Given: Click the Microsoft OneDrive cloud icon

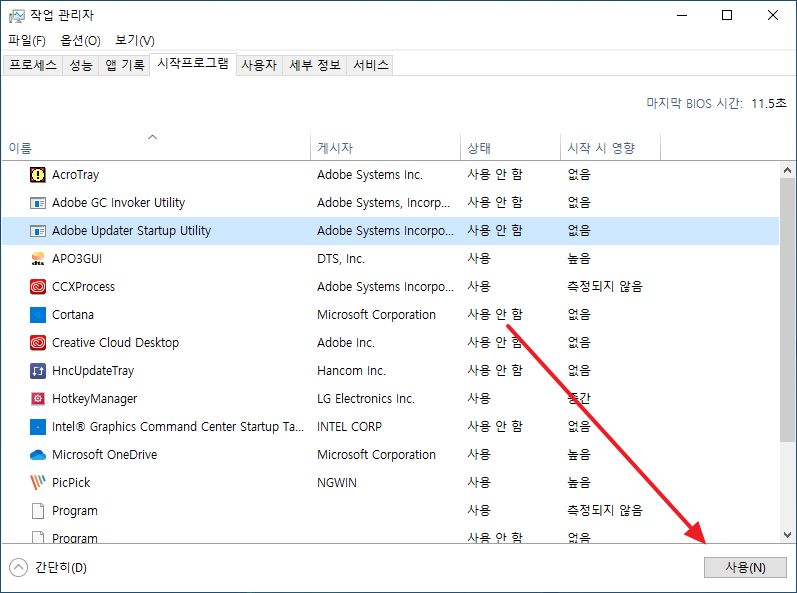Looking at the screenshot, I should click(x=38, y=455).
